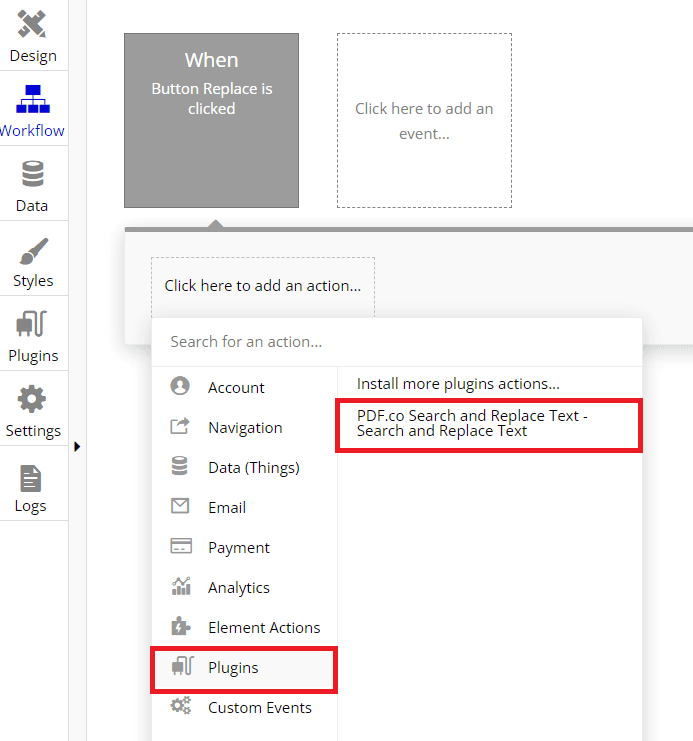Screen dimensions: 693x741
Task: Open the Settings gear icon
Action: point(32,400)
